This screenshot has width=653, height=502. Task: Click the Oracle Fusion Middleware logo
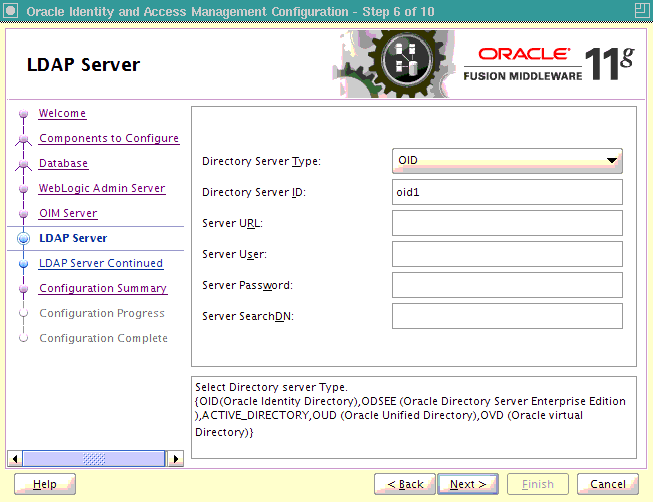pos(549,64)
